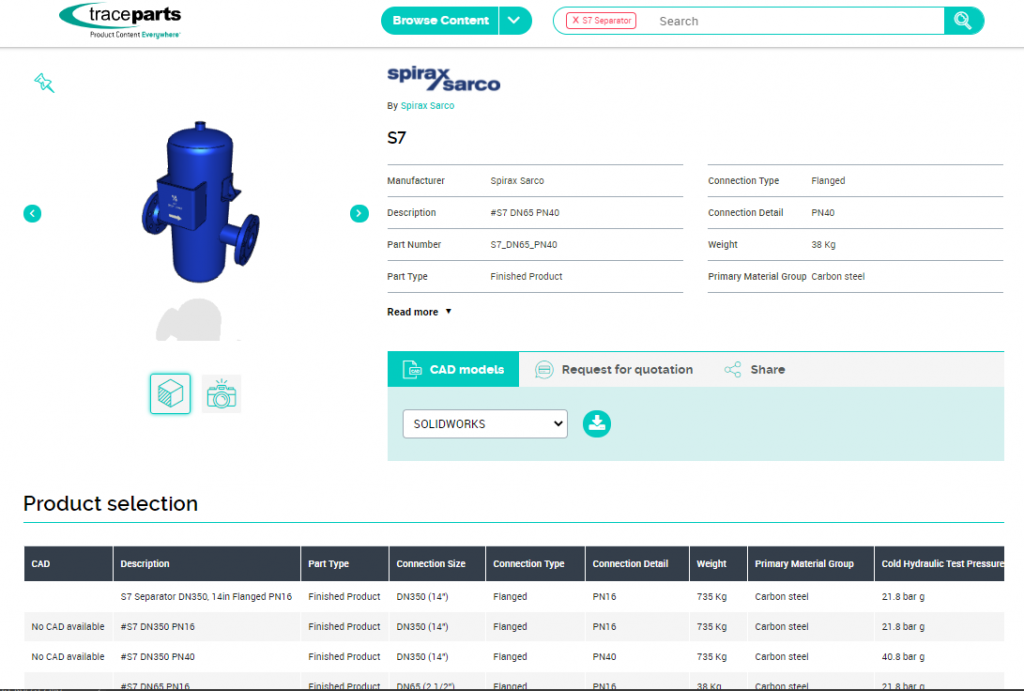Image resolution: width=1024 pixels, height=691 pixels.
Task: Select the camera photo view thumbnail
Action: click(221, 394)
